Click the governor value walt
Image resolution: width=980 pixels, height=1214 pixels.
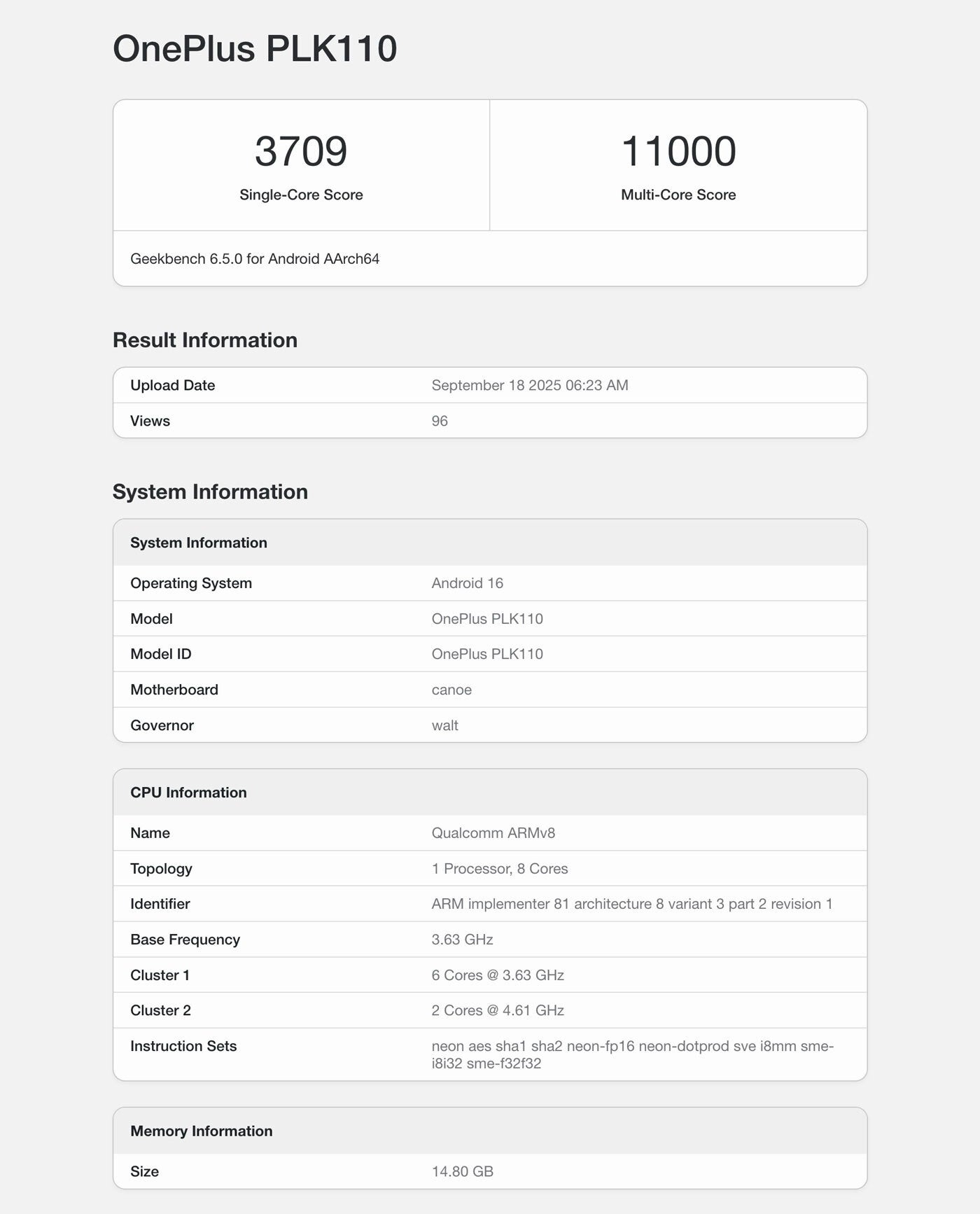[x=444, y=725]
